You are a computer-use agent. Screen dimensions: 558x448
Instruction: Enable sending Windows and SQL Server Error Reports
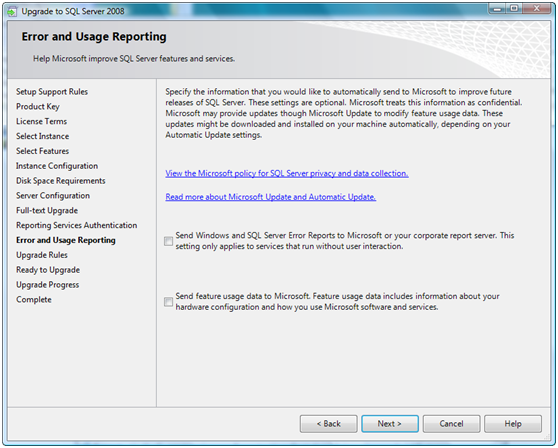(168, 241)
